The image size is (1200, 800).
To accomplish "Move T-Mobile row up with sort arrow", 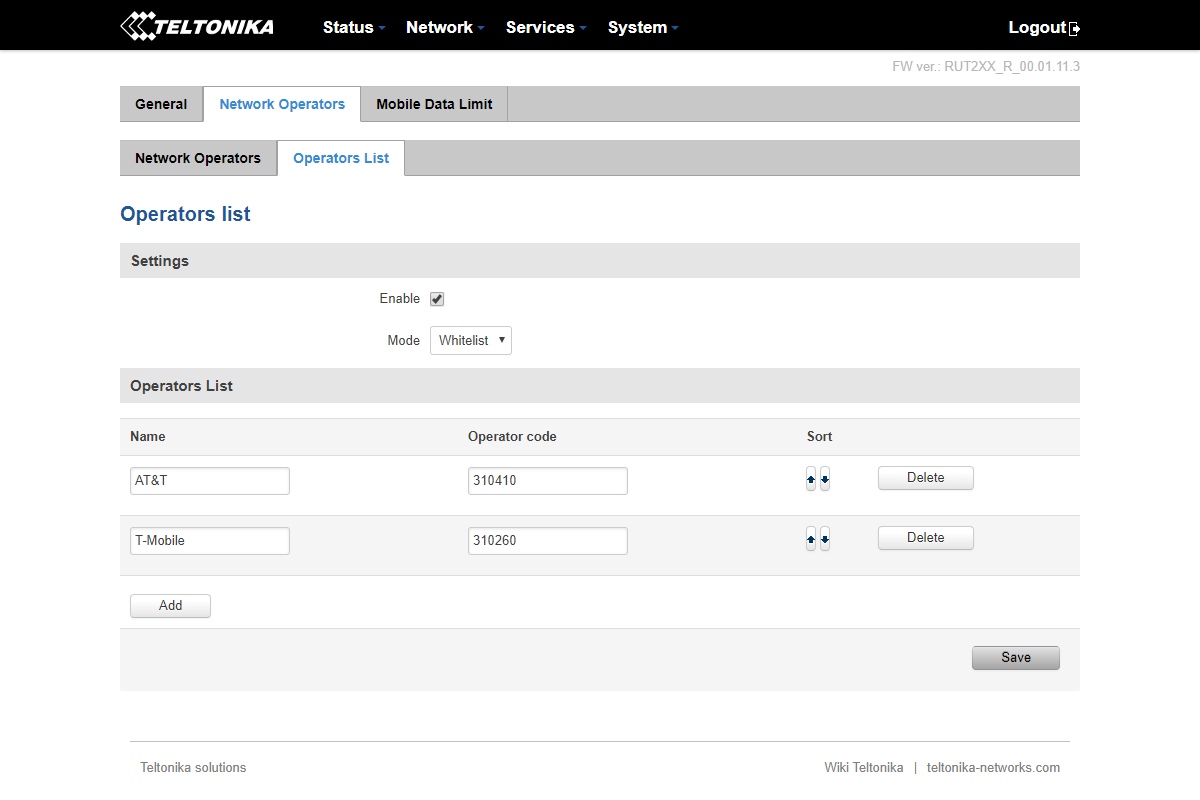I will (811, 540).
